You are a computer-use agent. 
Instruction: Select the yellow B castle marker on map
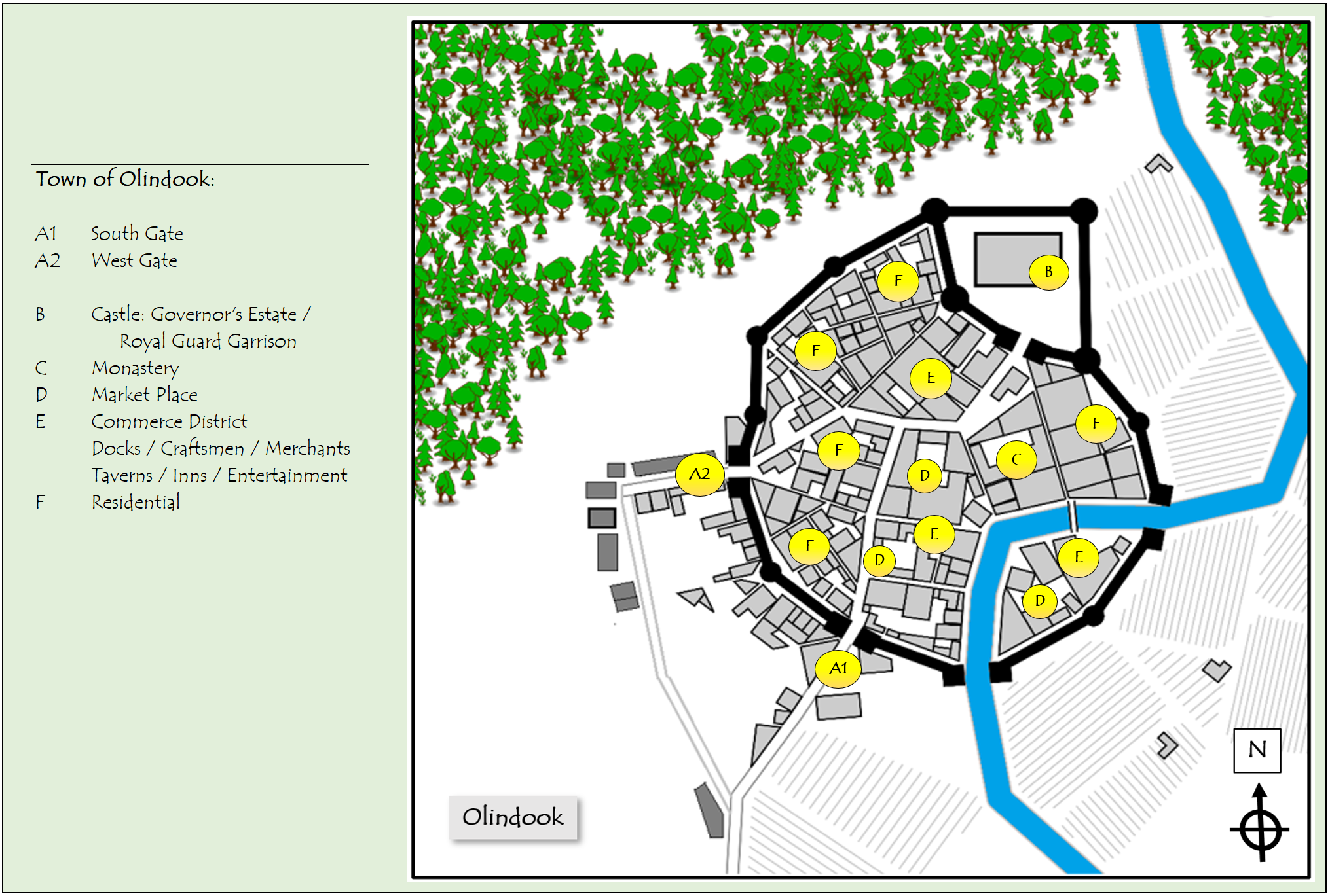[x=1048, y=272]
